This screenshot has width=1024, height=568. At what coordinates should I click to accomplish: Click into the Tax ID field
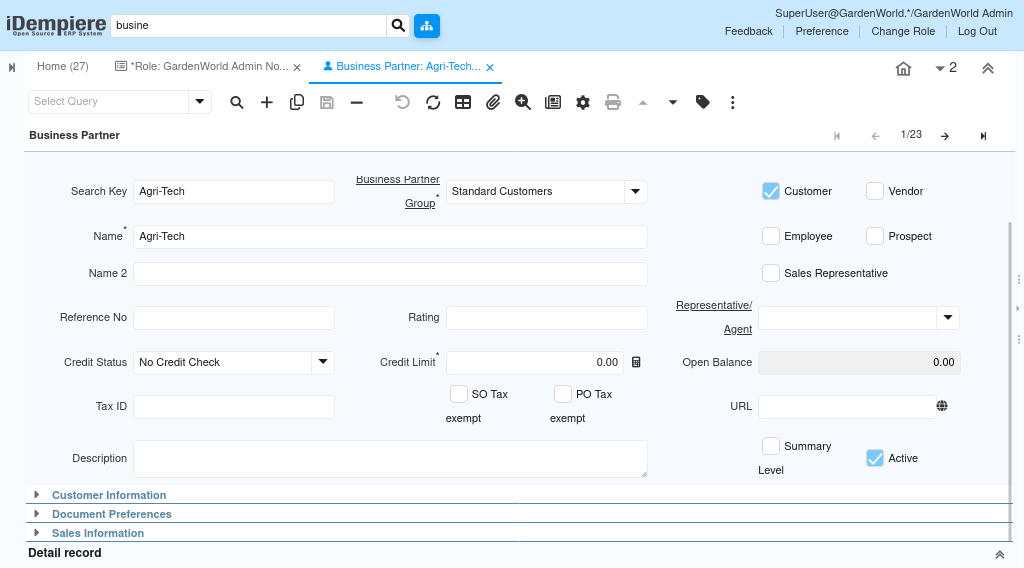click(234, 407)
